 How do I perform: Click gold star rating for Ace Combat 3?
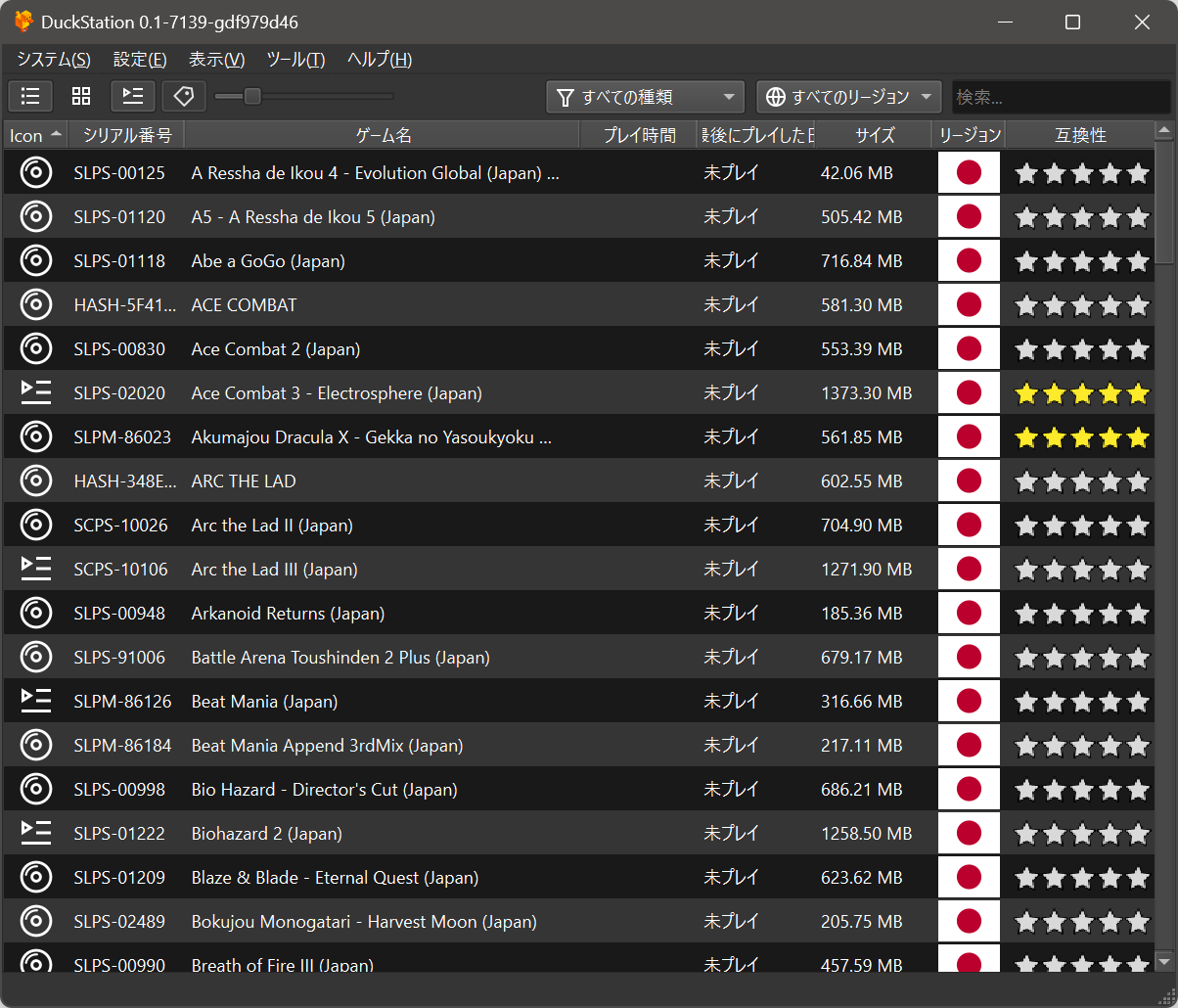pos(1081,393)
